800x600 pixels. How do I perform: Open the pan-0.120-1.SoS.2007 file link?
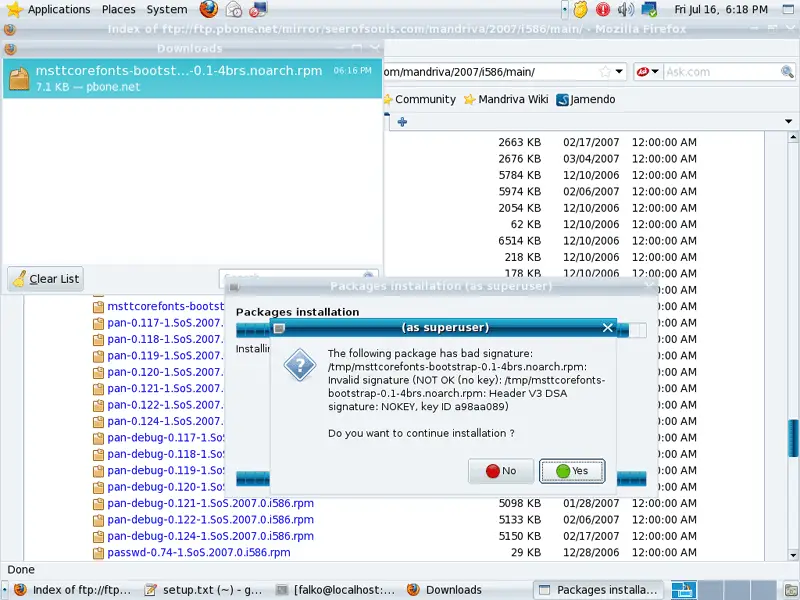(x=165, y=372)
